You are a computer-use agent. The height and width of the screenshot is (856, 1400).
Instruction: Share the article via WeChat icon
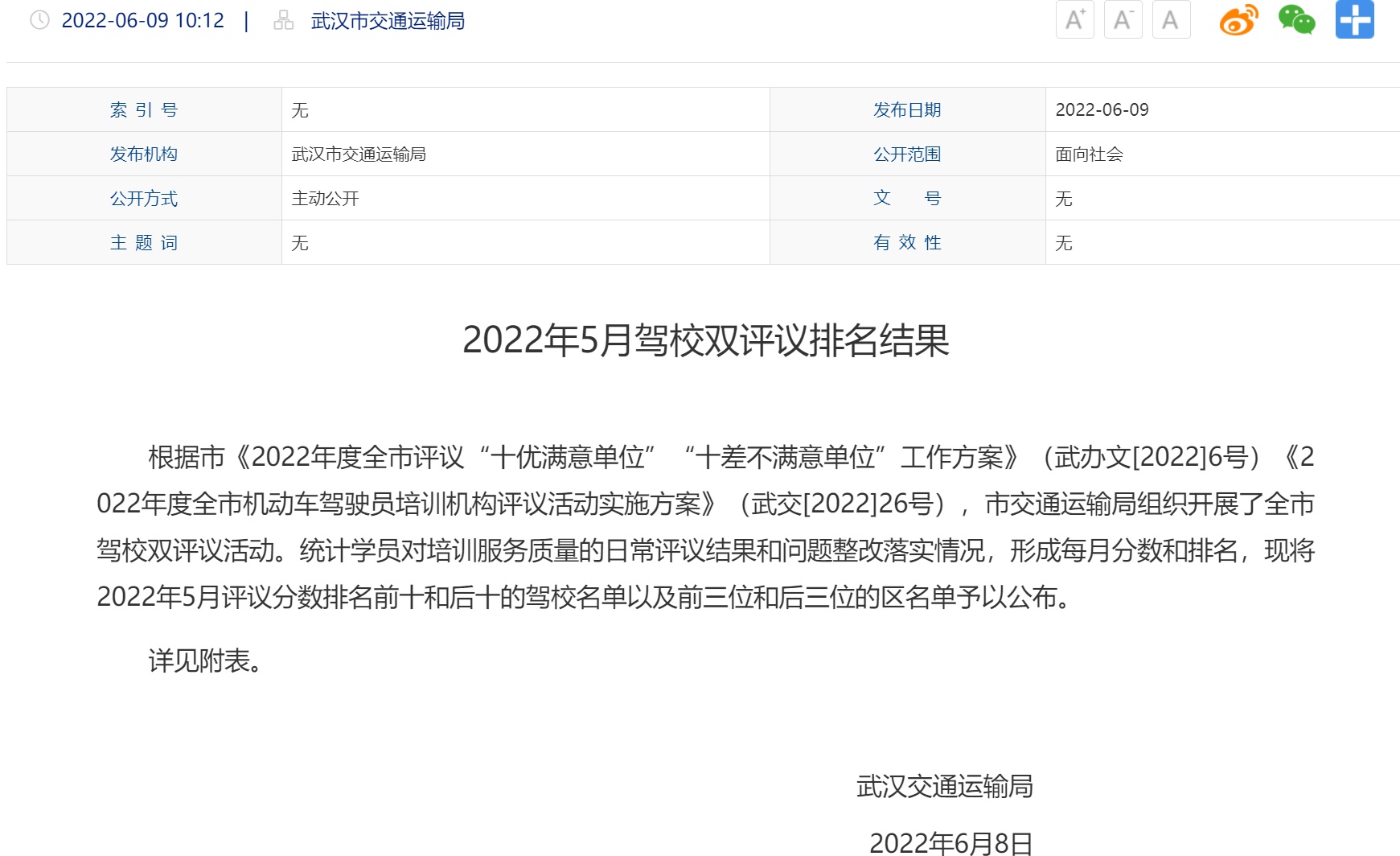(x=1296, y=20)
